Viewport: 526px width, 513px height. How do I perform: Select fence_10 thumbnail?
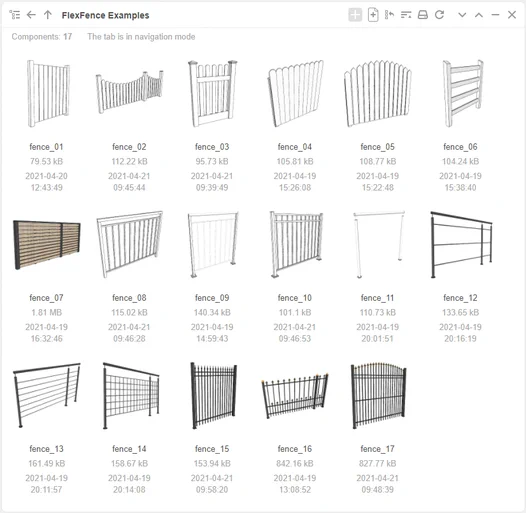pyautogui.click(x=296, y=244)
